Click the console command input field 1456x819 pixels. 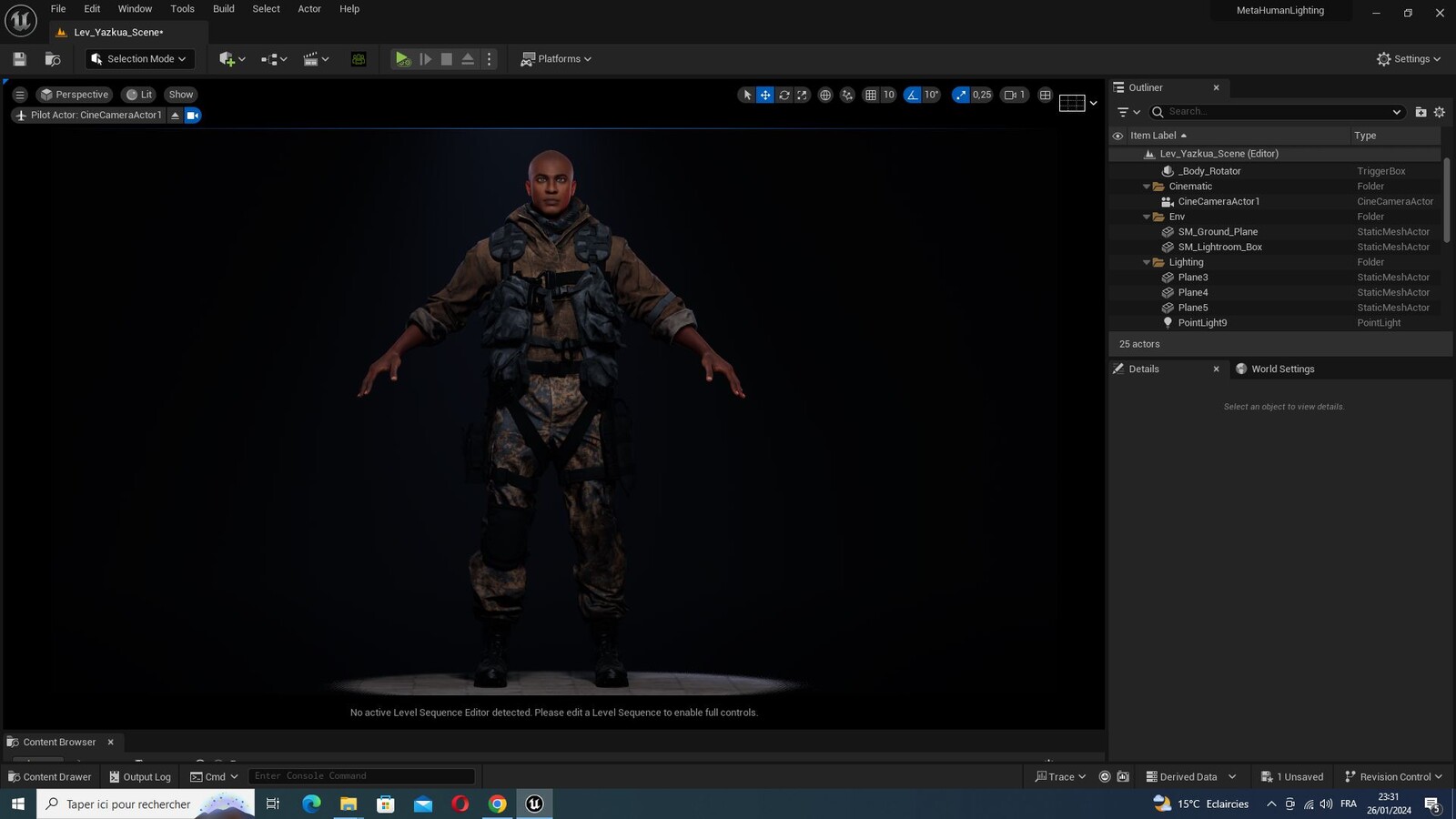pyautogui.click(x=361, y=776)
